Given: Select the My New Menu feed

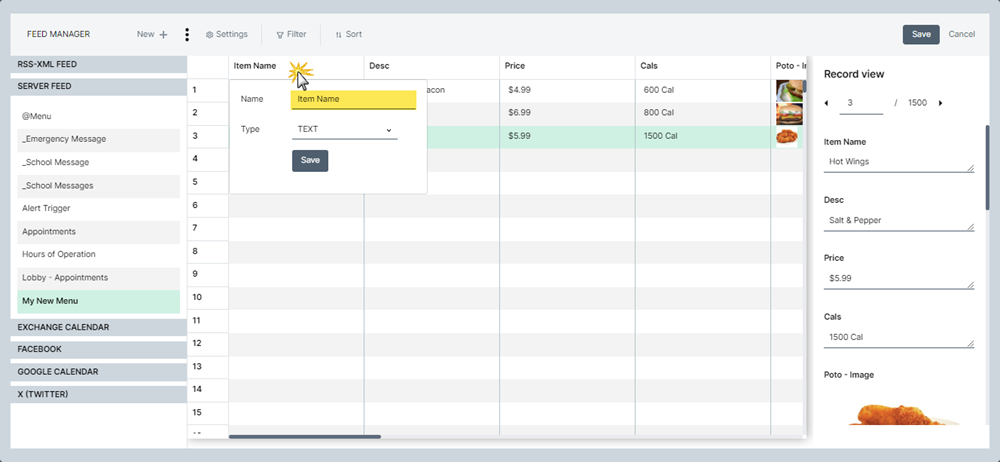Looking at the screenshot, I should point(98,301).
